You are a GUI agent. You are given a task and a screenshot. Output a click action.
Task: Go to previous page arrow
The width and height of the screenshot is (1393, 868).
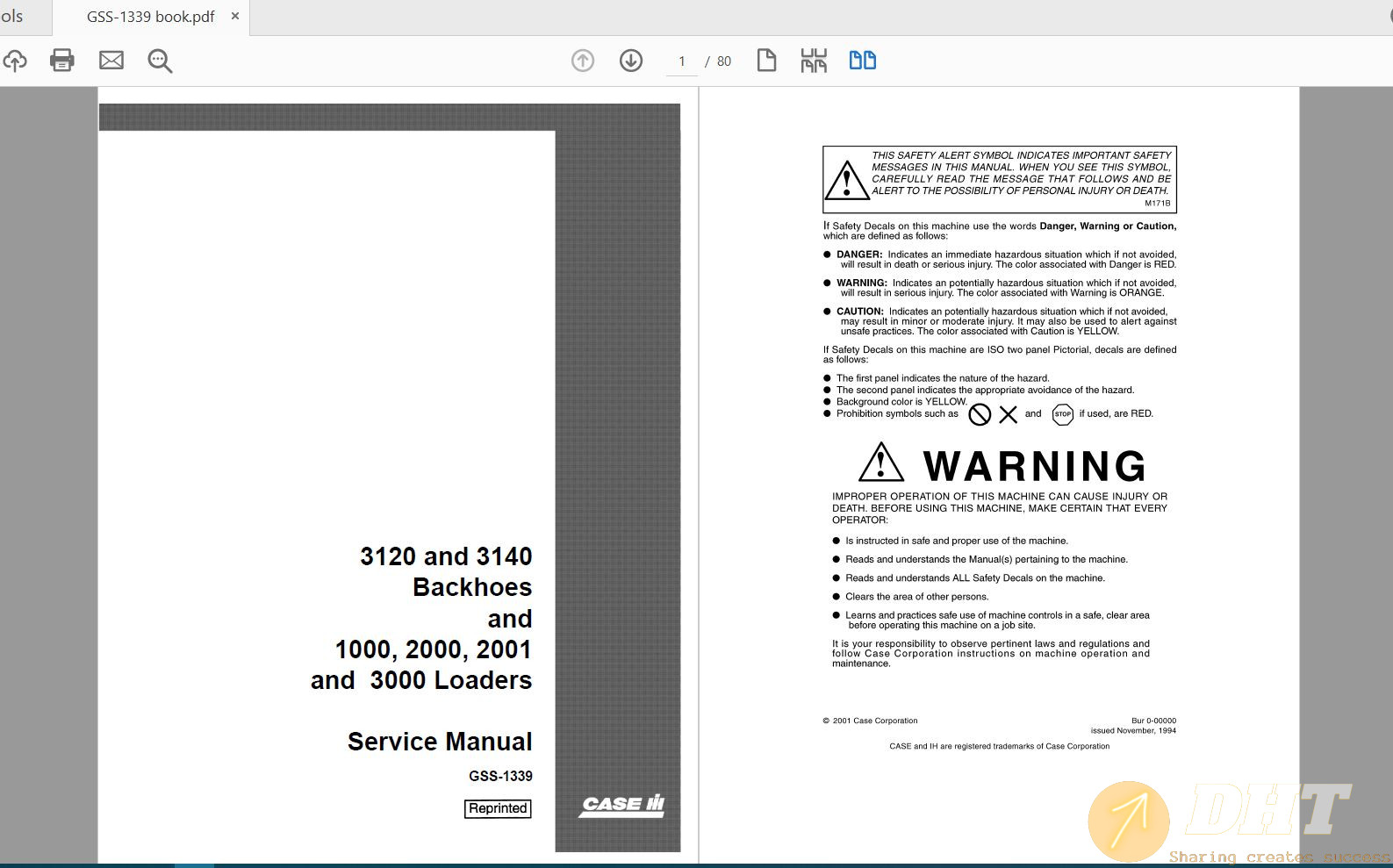point(583,61)
